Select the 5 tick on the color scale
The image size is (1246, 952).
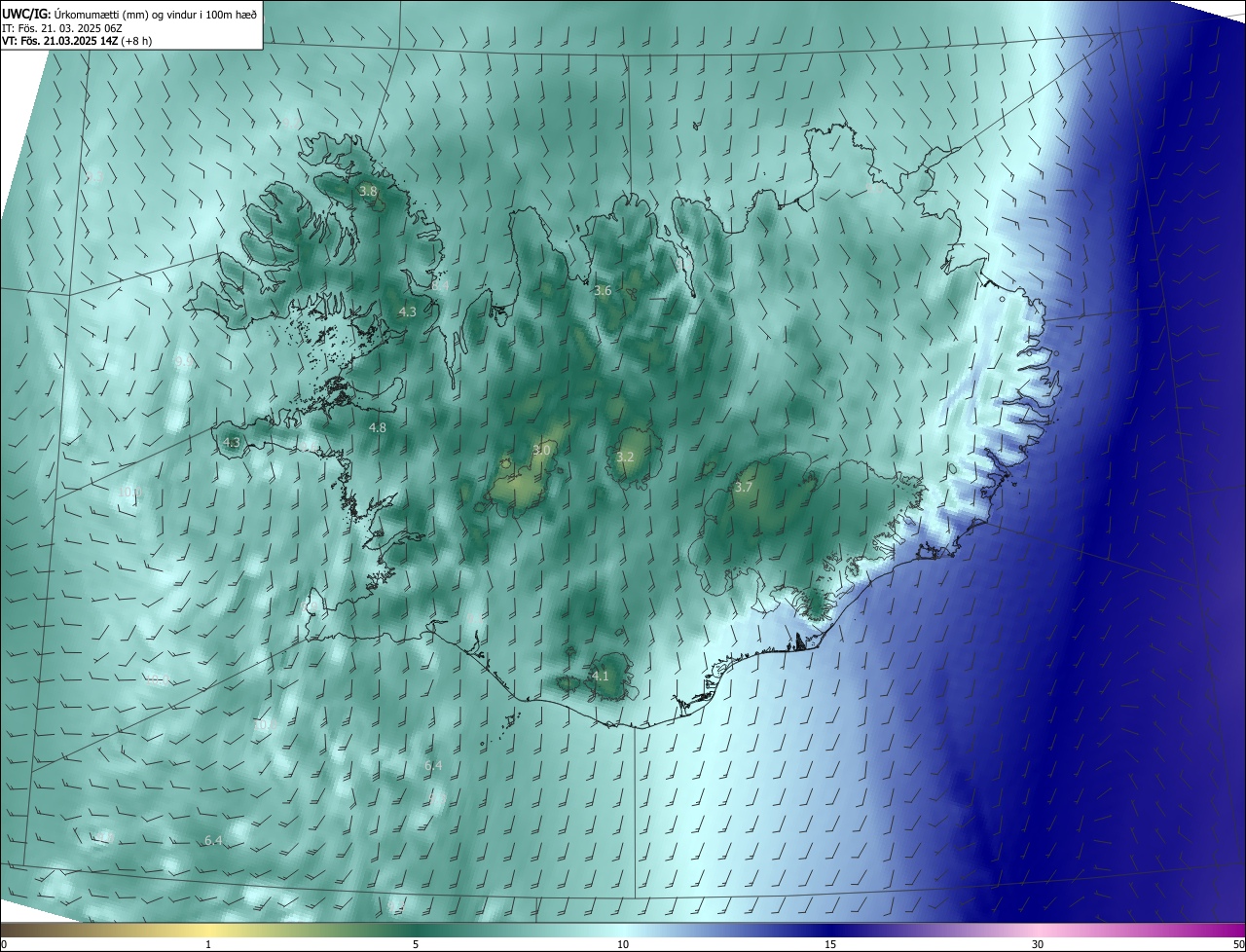click(416, 944)
